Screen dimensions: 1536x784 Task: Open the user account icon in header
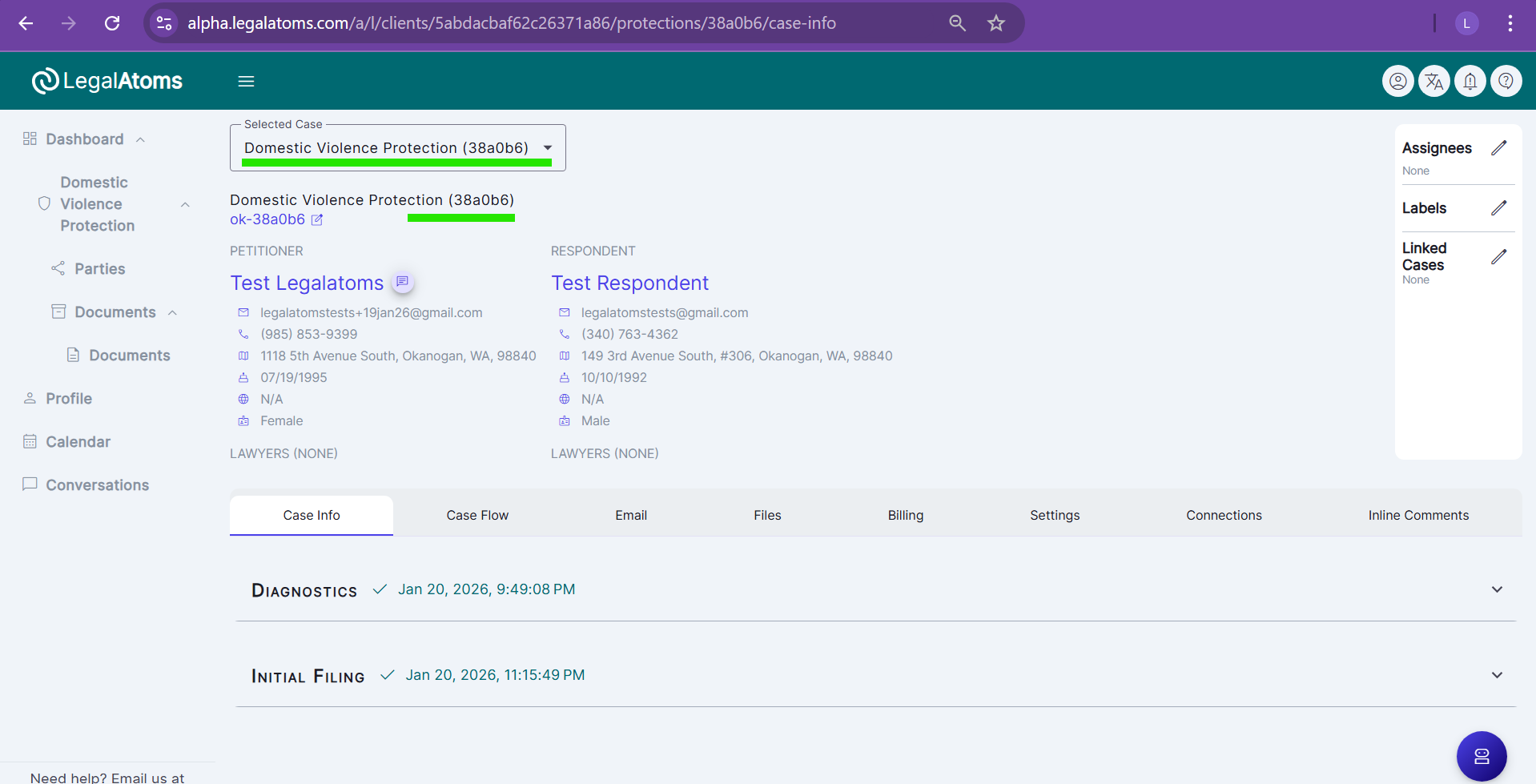(1397, 81)
